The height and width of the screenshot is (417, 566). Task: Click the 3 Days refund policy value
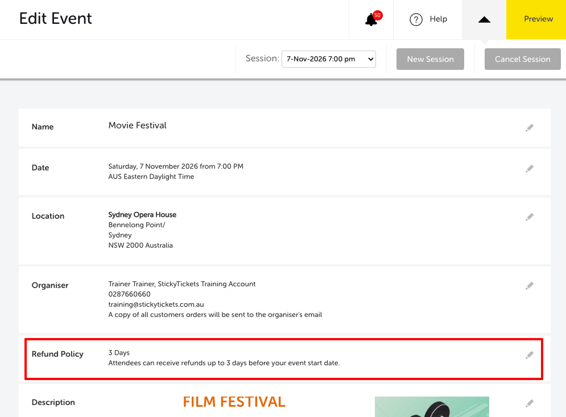pos(119,352)
